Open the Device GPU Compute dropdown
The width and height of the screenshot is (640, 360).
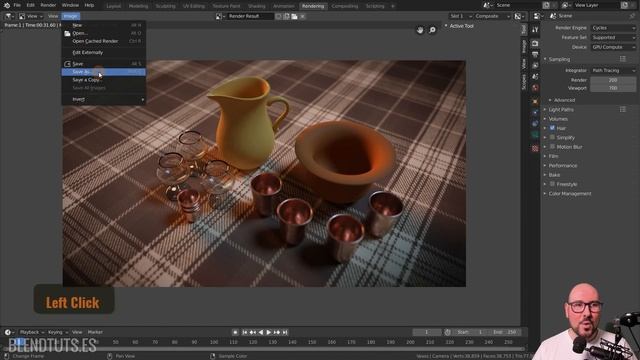[613, 47]
